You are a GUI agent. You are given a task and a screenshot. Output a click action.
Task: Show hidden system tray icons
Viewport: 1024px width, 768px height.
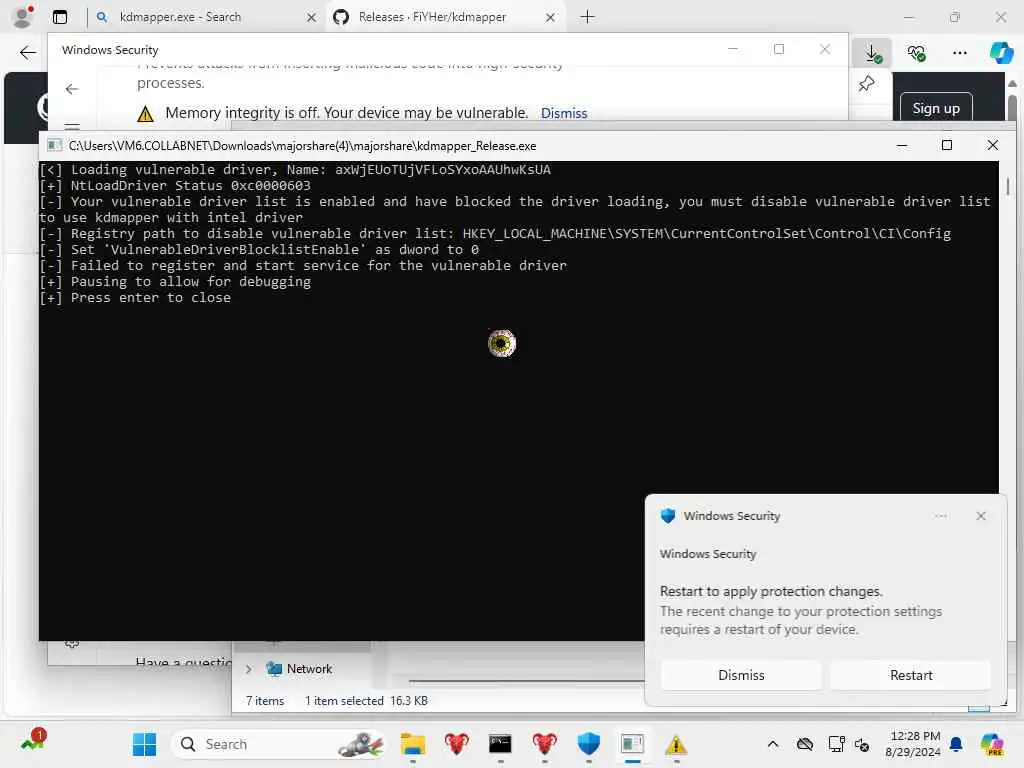pyautogui.click(x=773, y=744)
